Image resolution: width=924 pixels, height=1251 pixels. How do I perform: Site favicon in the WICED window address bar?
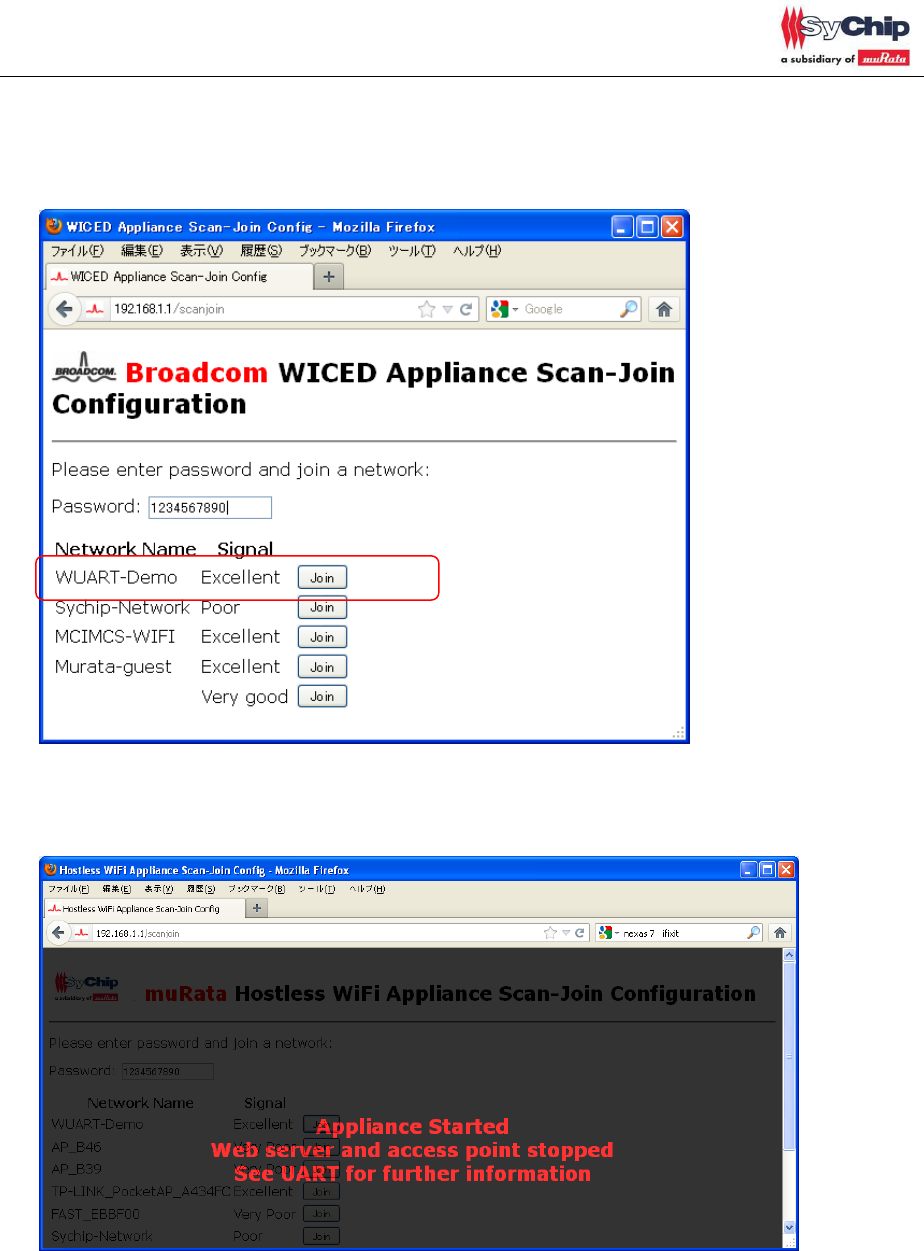tap(96, 310)
